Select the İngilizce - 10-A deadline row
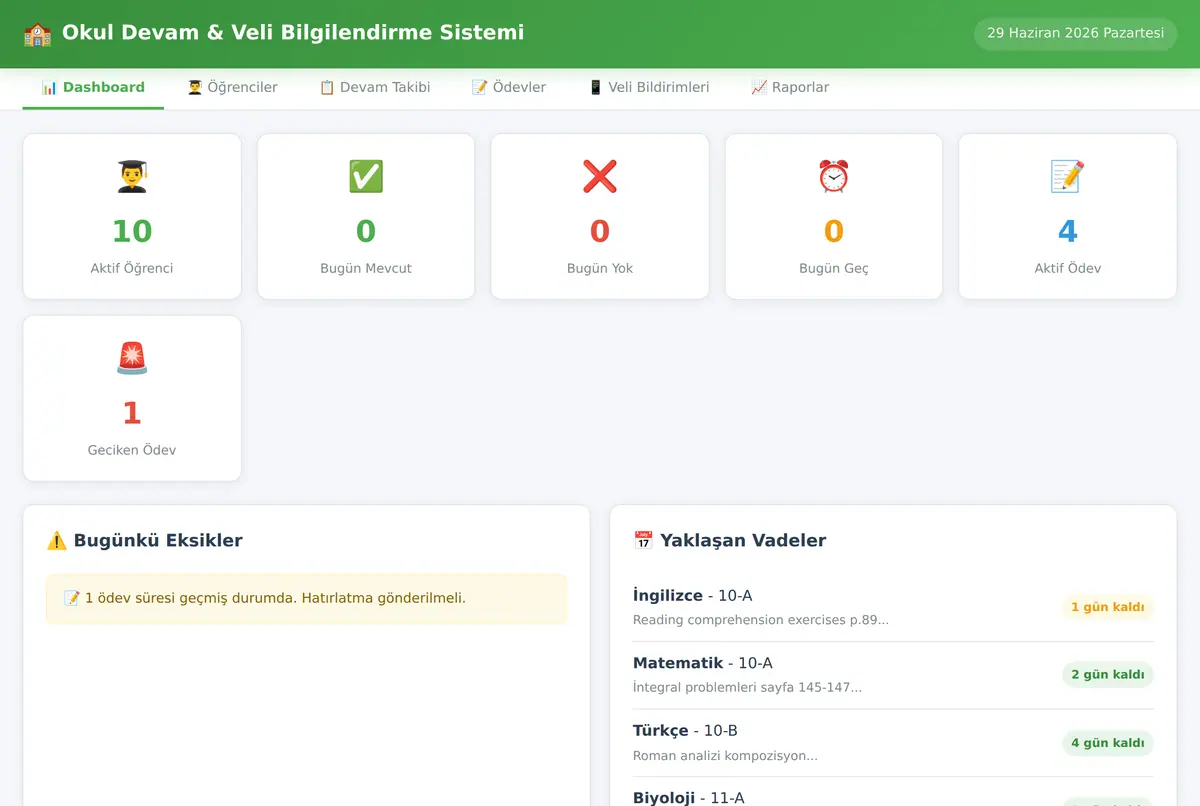Screen dimensions: 1200x806 893,607
